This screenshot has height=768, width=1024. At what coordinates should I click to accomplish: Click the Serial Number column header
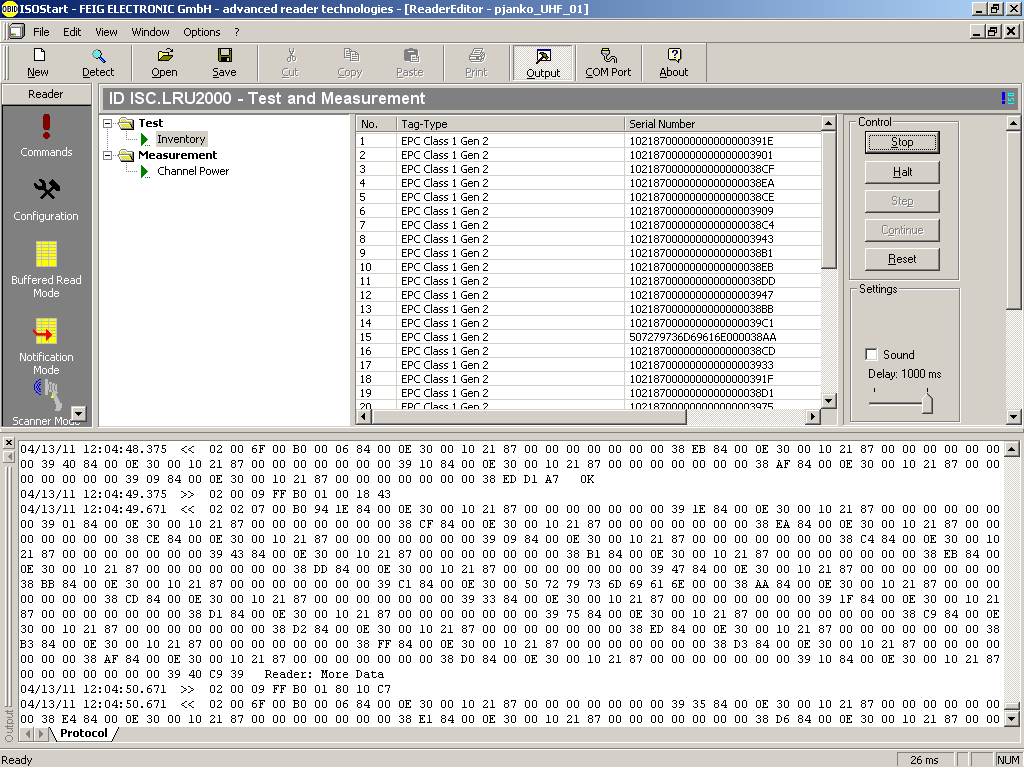722,123
